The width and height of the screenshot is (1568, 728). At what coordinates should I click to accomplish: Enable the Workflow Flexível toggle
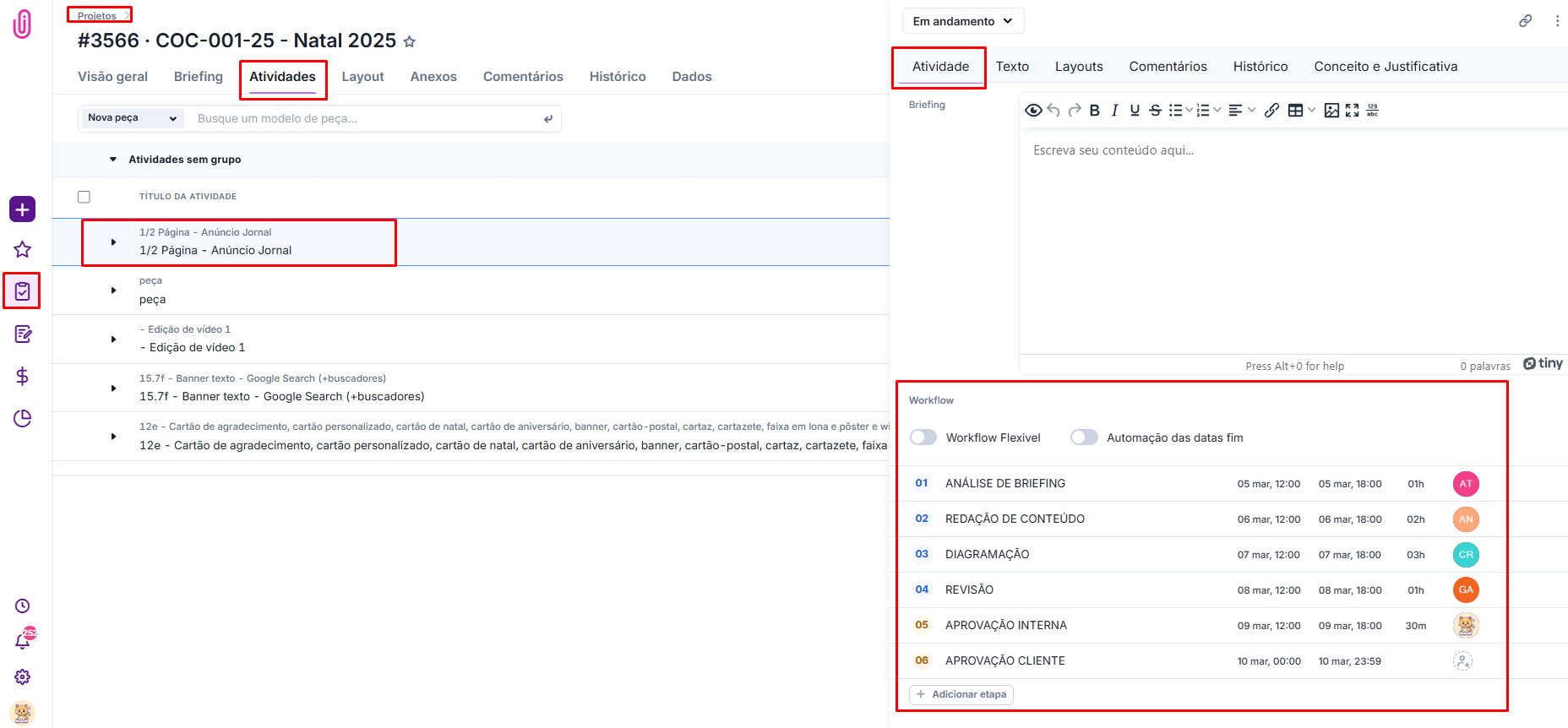coord(923,437)
